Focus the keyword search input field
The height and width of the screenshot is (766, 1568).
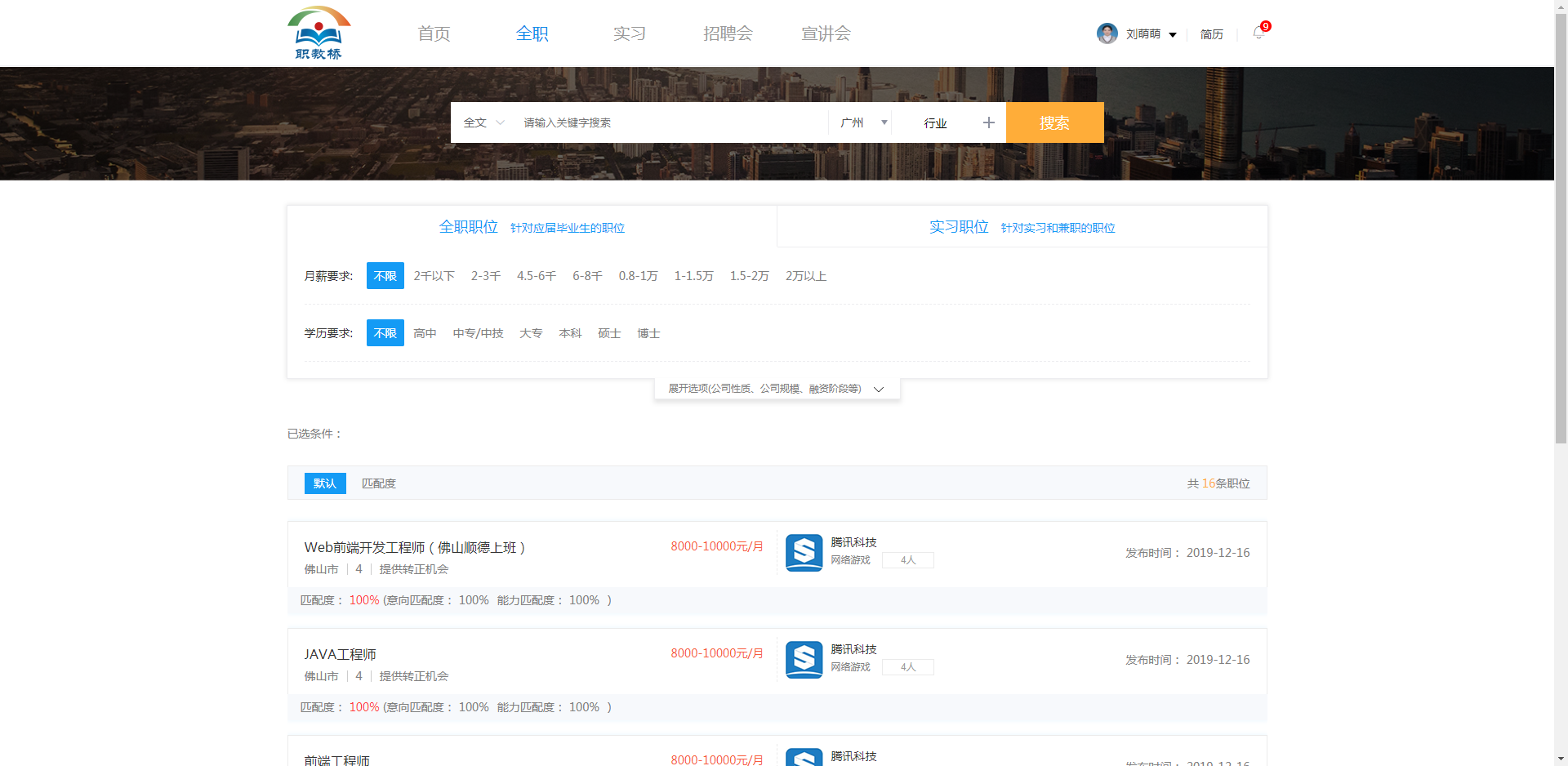[x=670, y=122]
